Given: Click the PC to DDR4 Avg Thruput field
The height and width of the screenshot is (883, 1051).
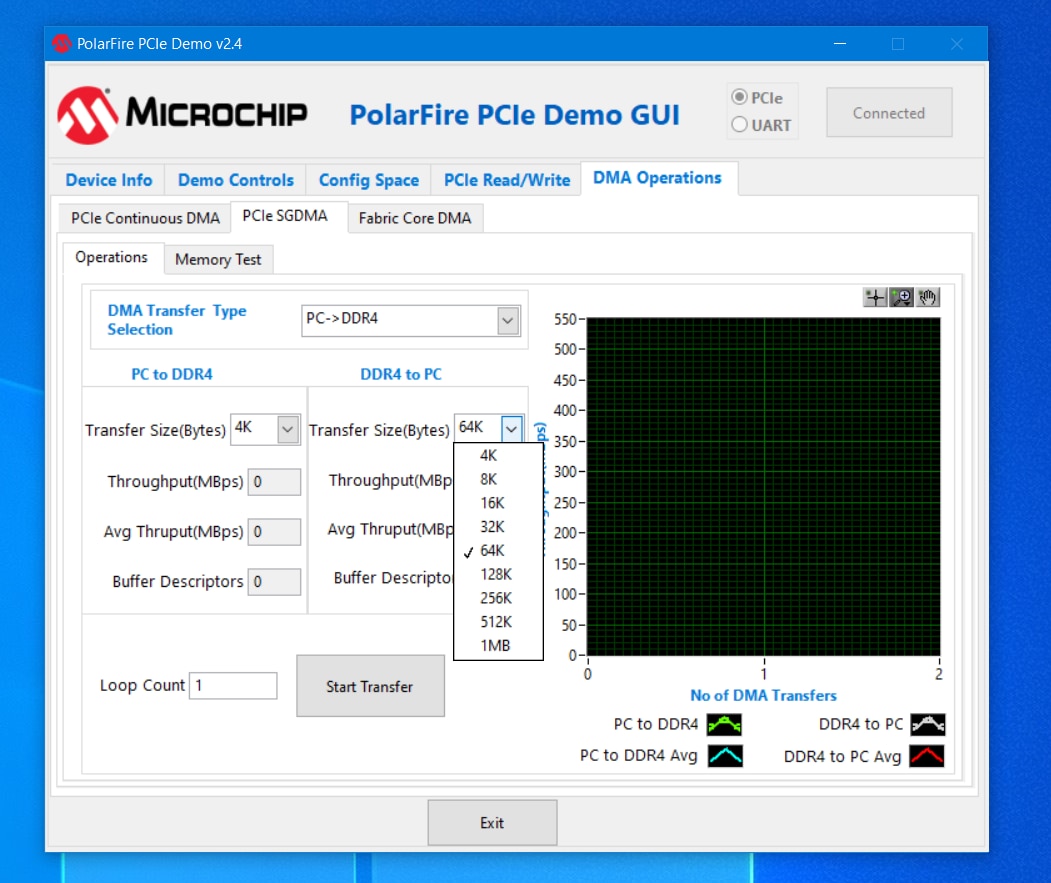Looking at the screenshot, I should (x=274, y=532).
